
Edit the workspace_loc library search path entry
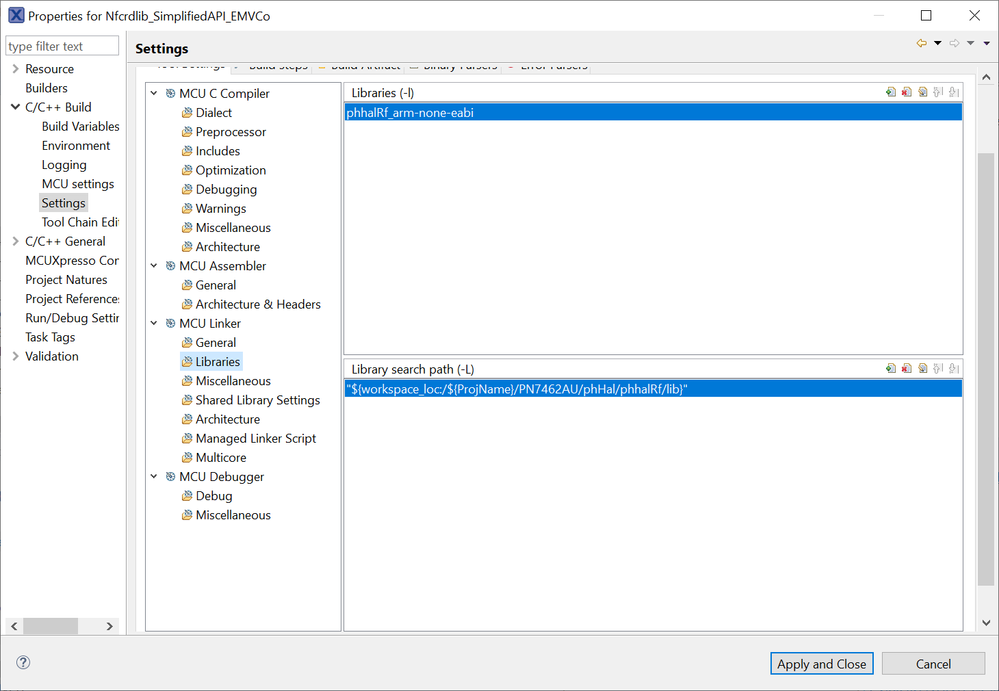tap(921, 369)
